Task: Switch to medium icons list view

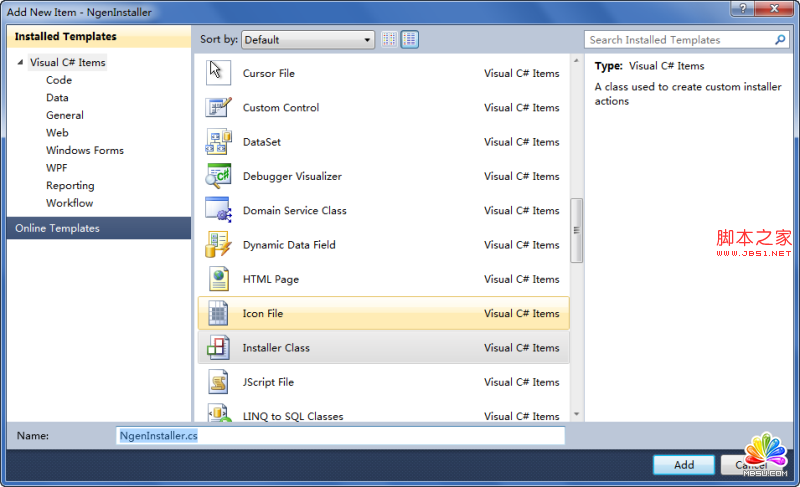Action: (x=410, y=40)
